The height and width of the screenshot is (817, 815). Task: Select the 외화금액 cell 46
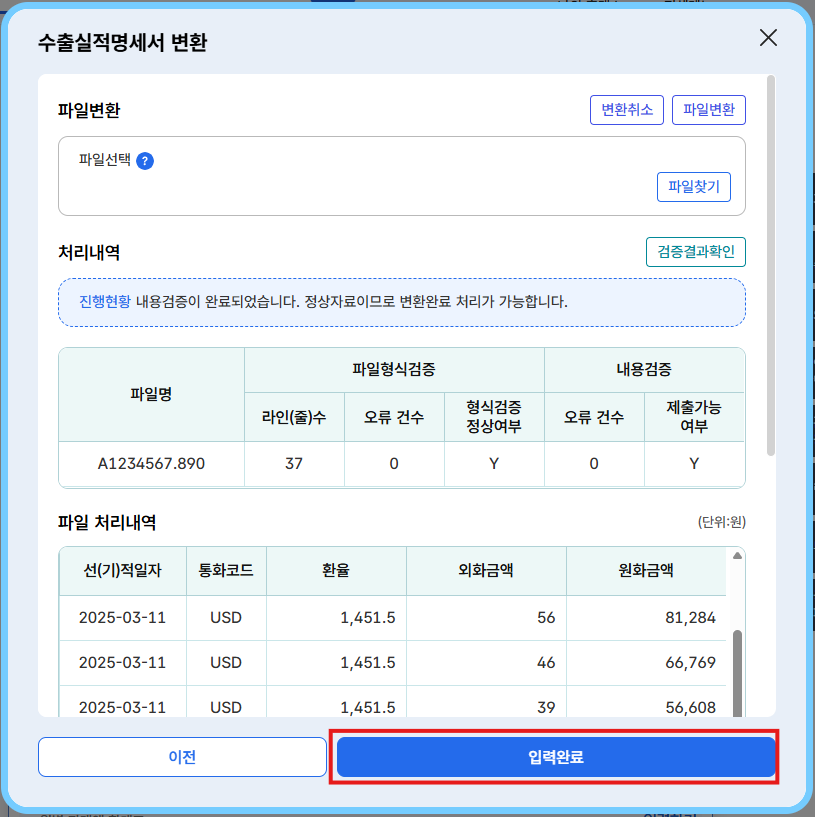pos(486,663)
